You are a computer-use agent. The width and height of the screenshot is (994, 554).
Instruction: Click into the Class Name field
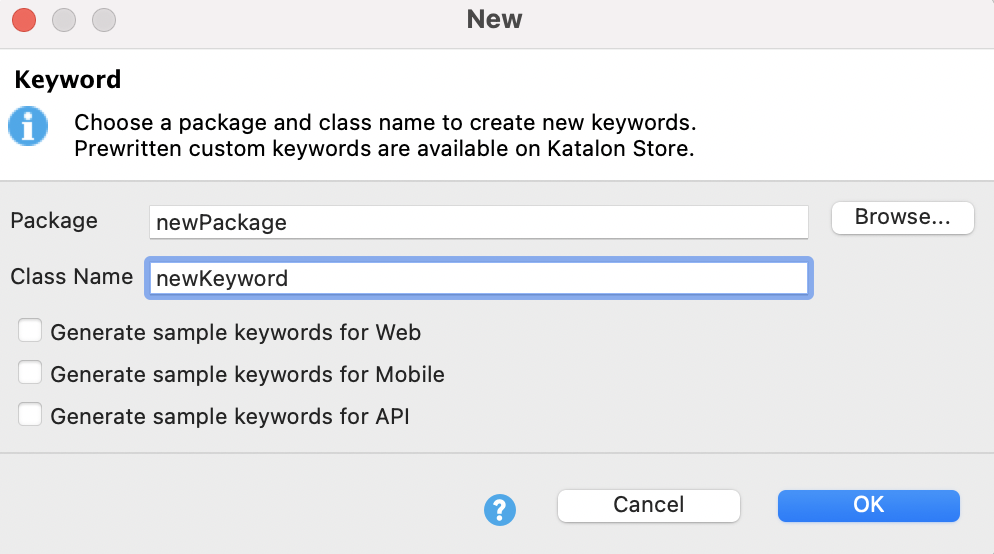(x=478, y=278)
